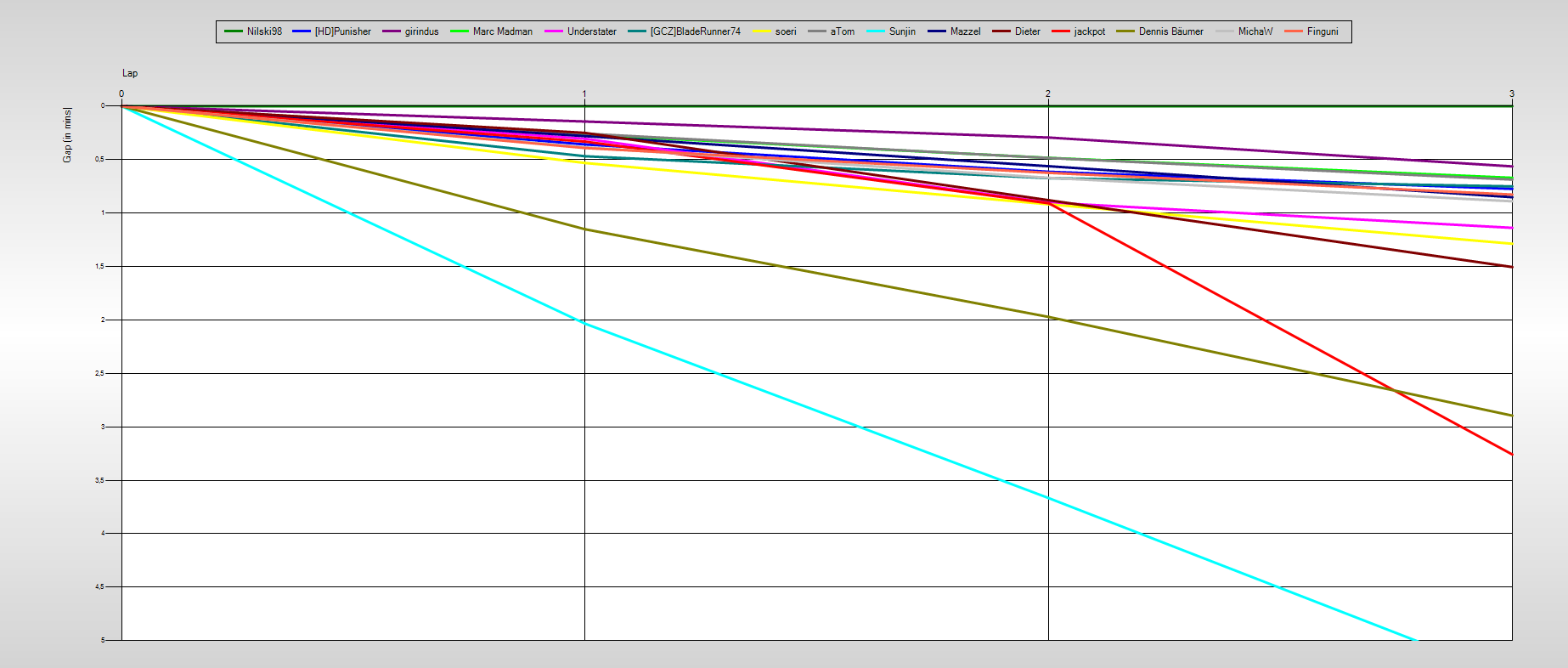
Task: Click the lap 3 marker on top axis
Action: click(x=1511, y=93)
